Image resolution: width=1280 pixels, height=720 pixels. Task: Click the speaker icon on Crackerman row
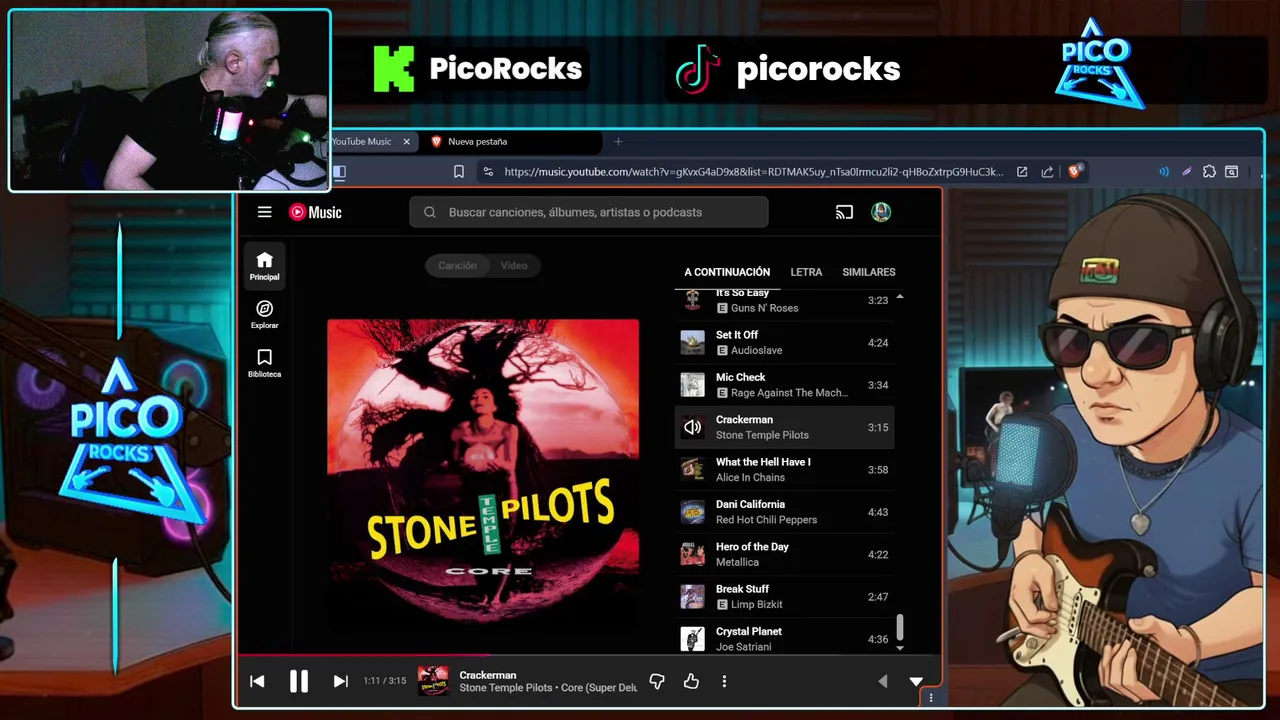point(692,427)
